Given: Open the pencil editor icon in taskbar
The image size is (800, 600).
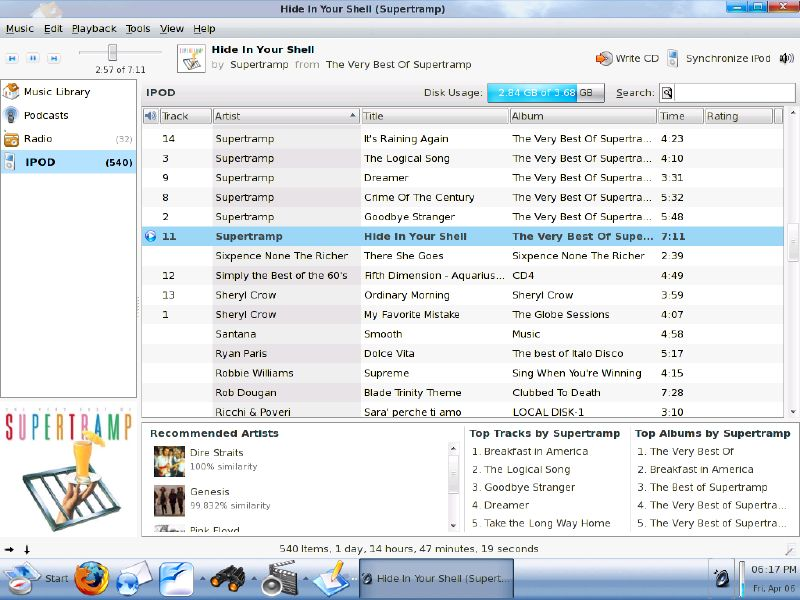Looking at the screenshot, I should coord(331,579).
